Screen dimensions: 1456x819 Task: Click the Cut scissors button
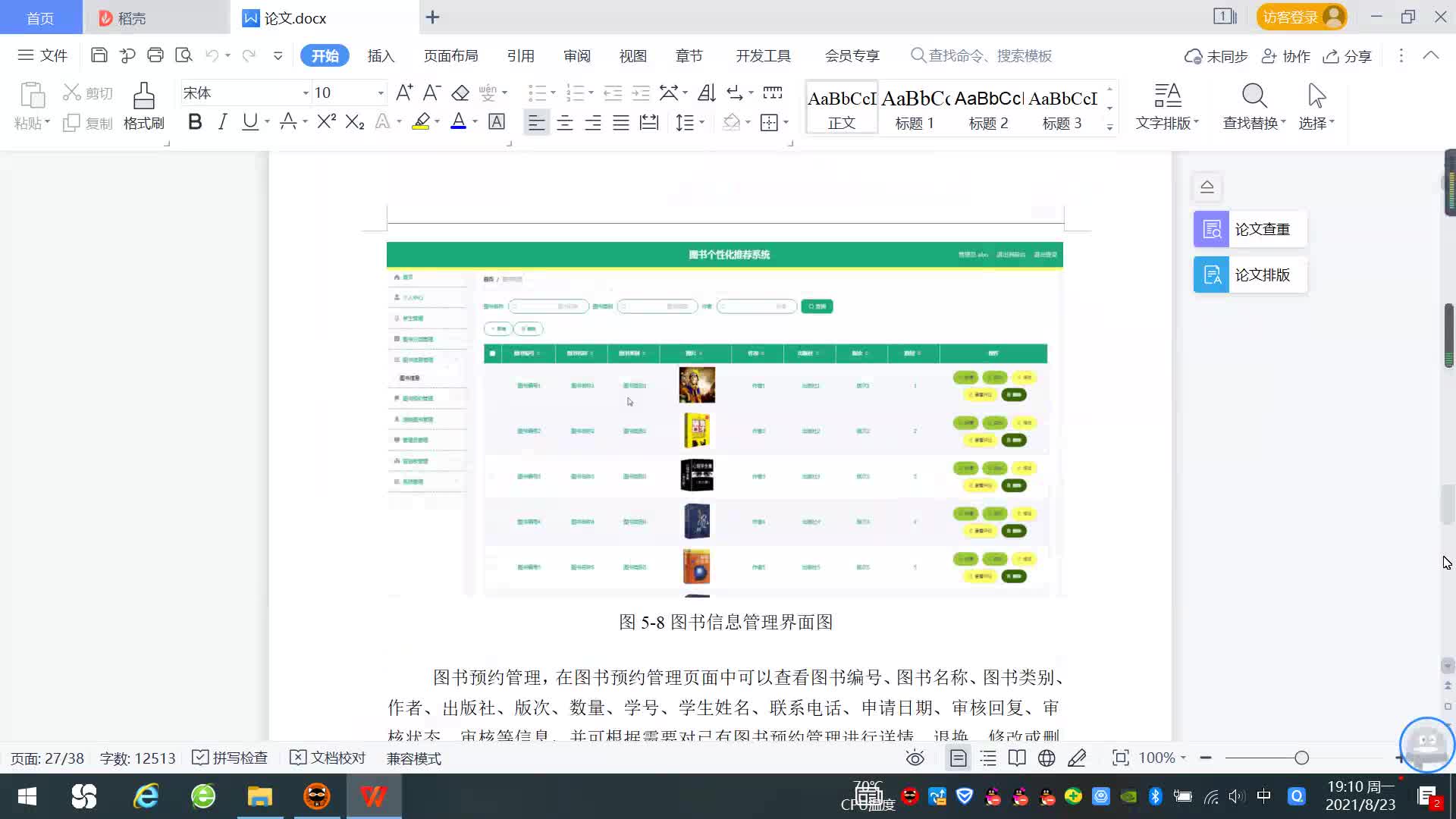(x=88, y=93)
